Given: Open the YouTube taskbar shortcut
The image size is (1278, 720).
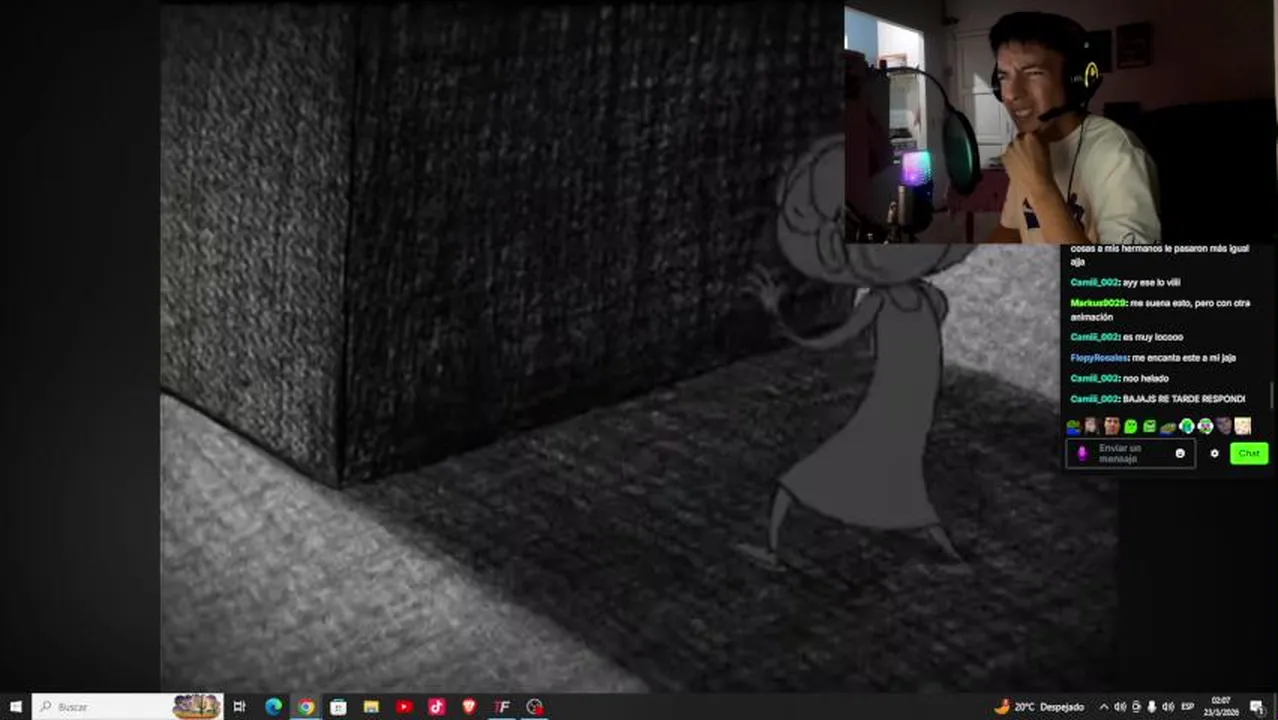Looking at the screenshot, I should tap(404, 707).
